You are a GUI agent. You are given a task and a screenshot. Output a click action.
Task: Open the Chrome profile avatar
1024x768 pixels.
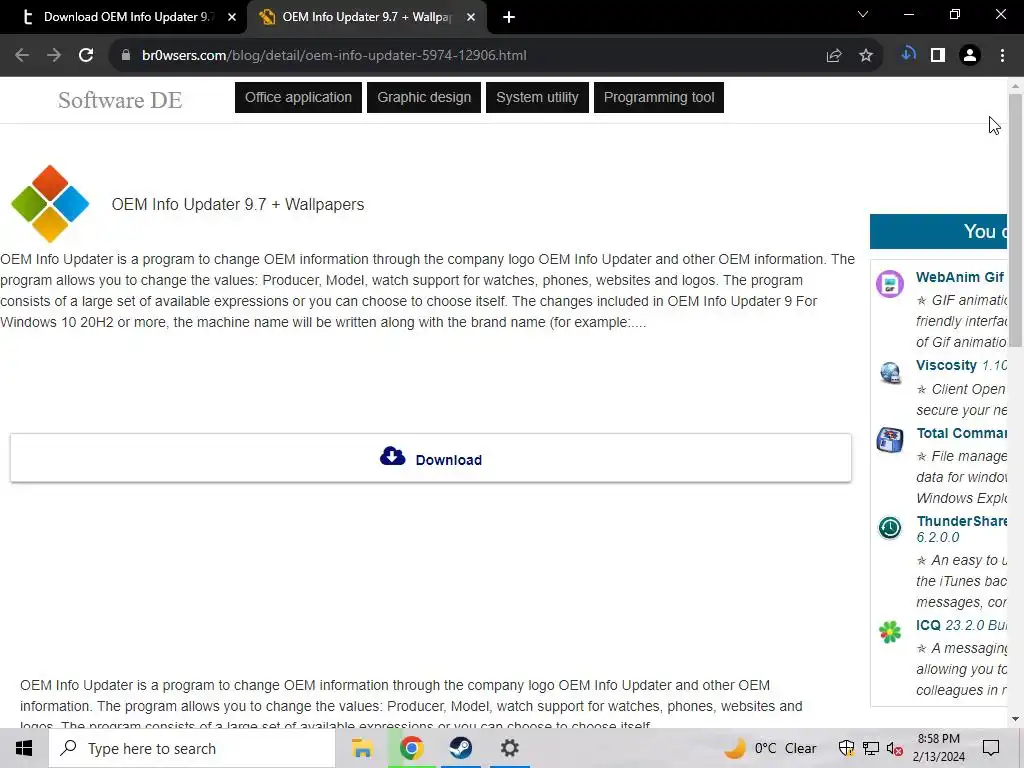(x=970, y=56)
